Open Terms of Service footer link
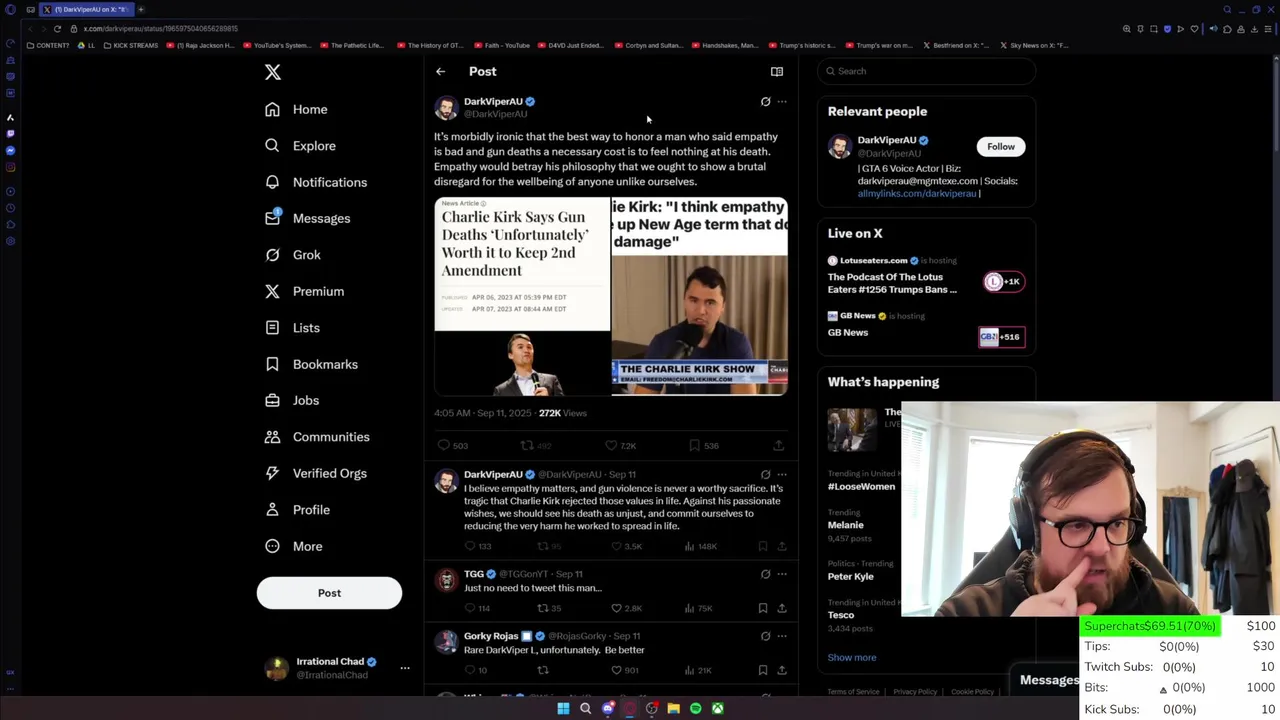Image resolution: width=1280 pixels, height=720 pixels. click(853, 692)
